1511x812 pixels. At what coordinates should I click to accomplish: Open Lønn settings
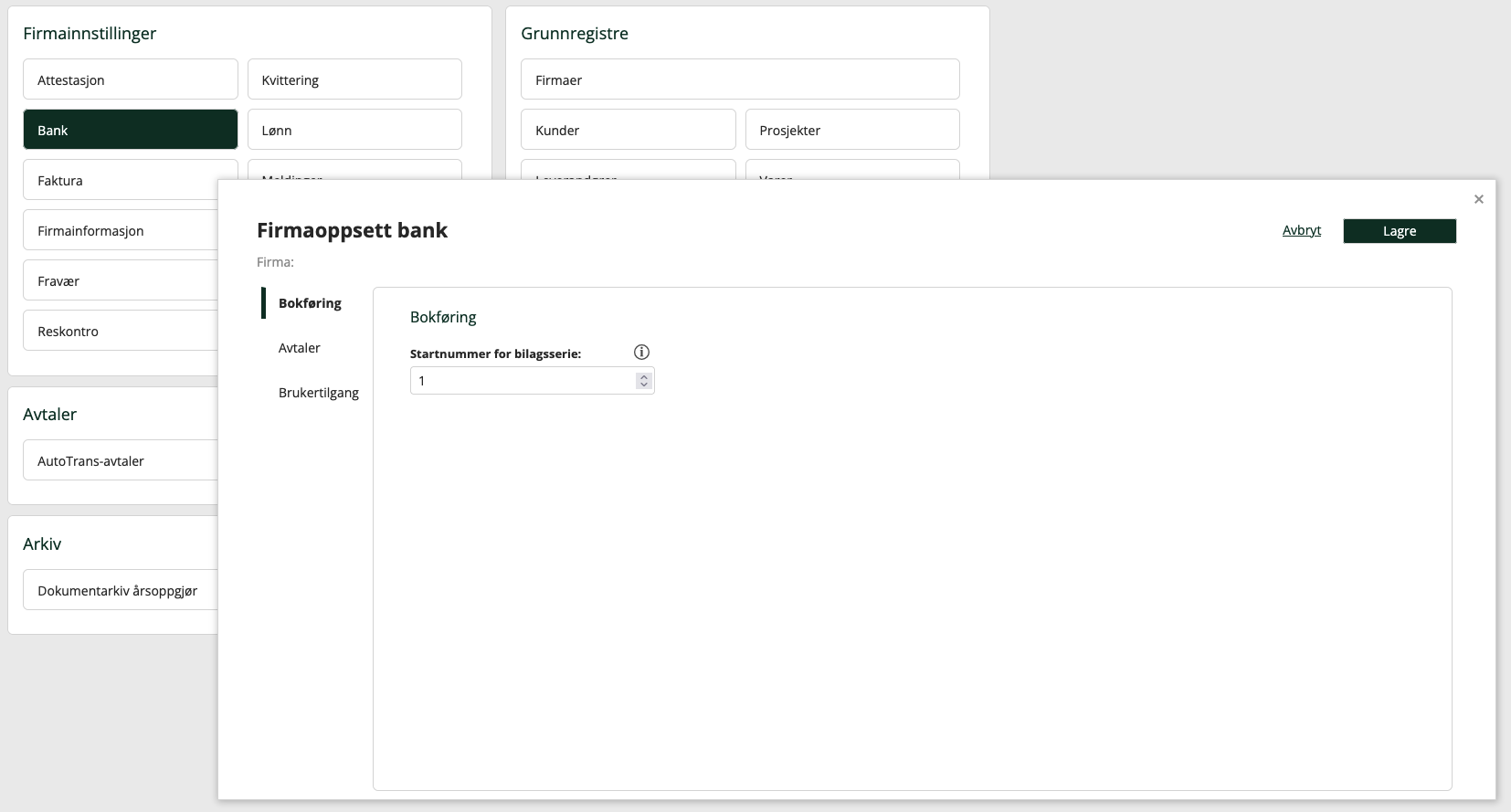point(354,130)
